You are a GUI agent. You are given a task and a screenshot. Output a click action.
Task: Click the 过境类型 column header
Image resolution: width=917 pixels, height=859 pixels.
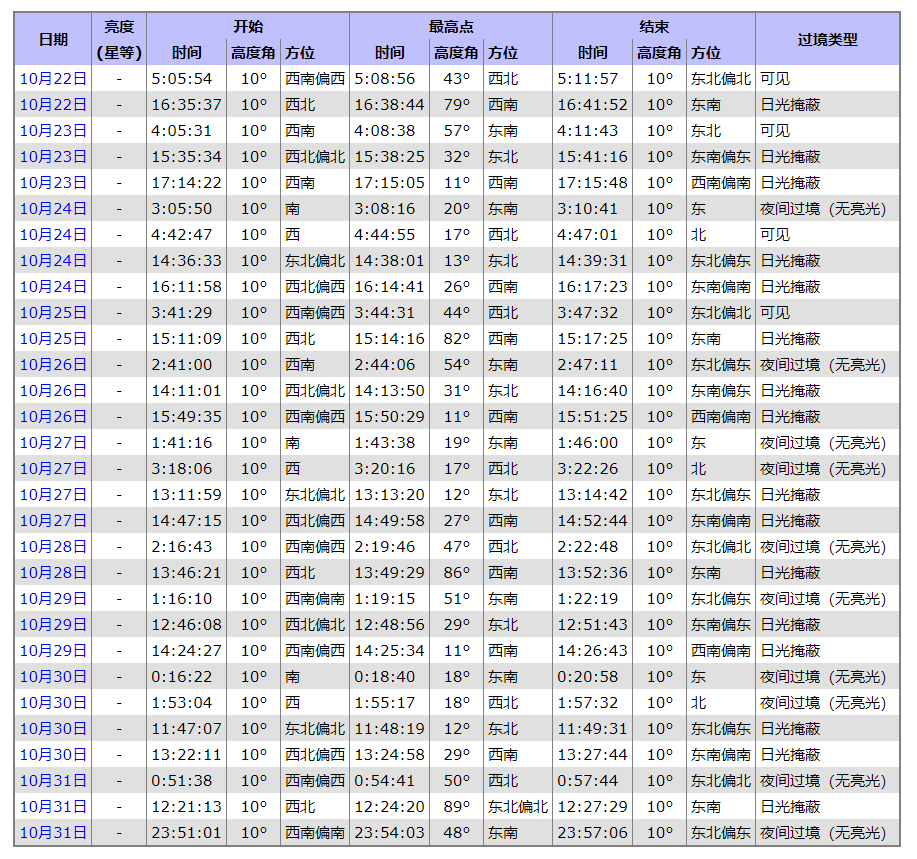(x=827, y=39)
